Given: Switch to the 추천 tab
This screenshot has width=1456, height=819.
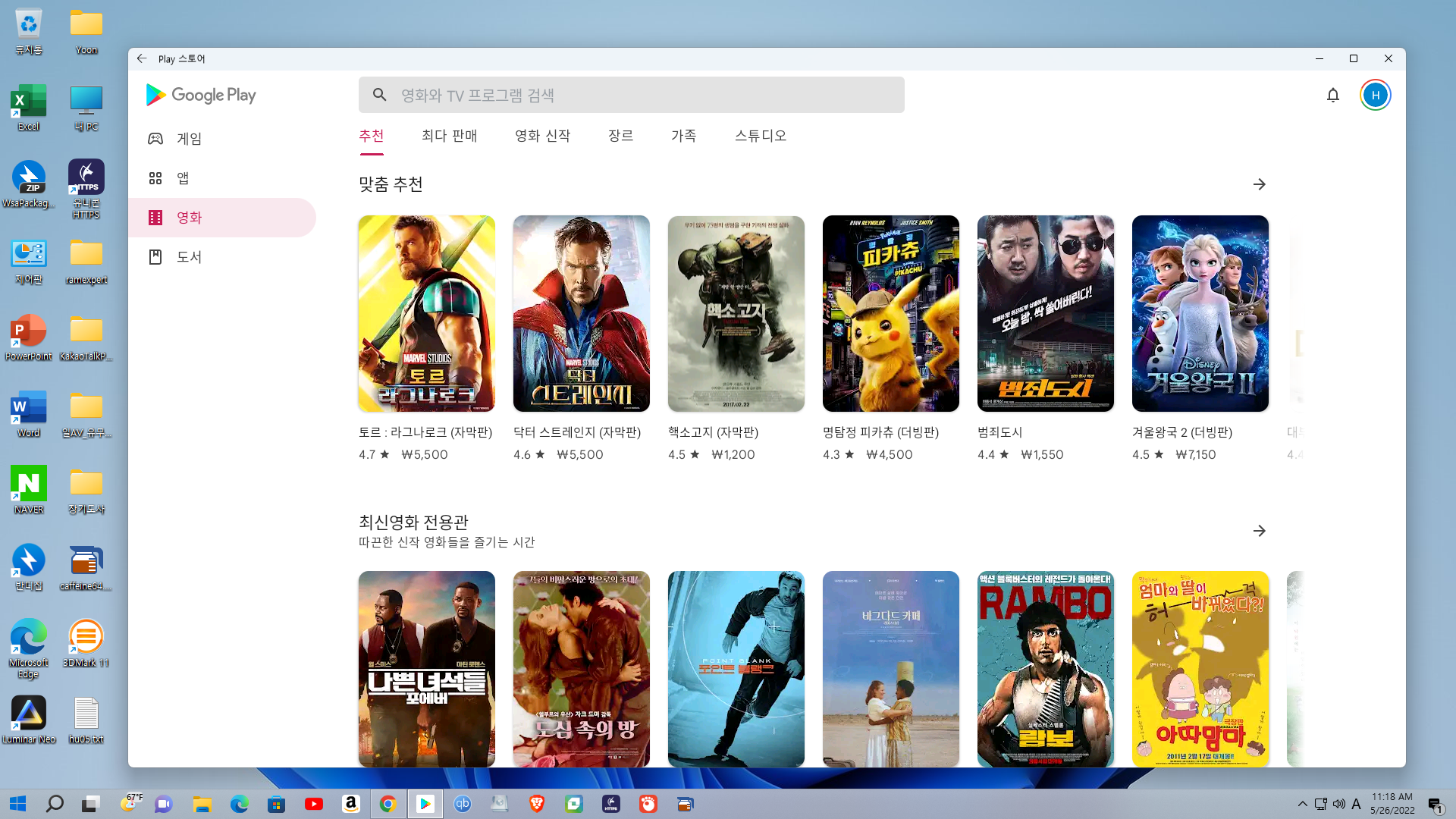Looking at the screenshot, I should (372, 136).
